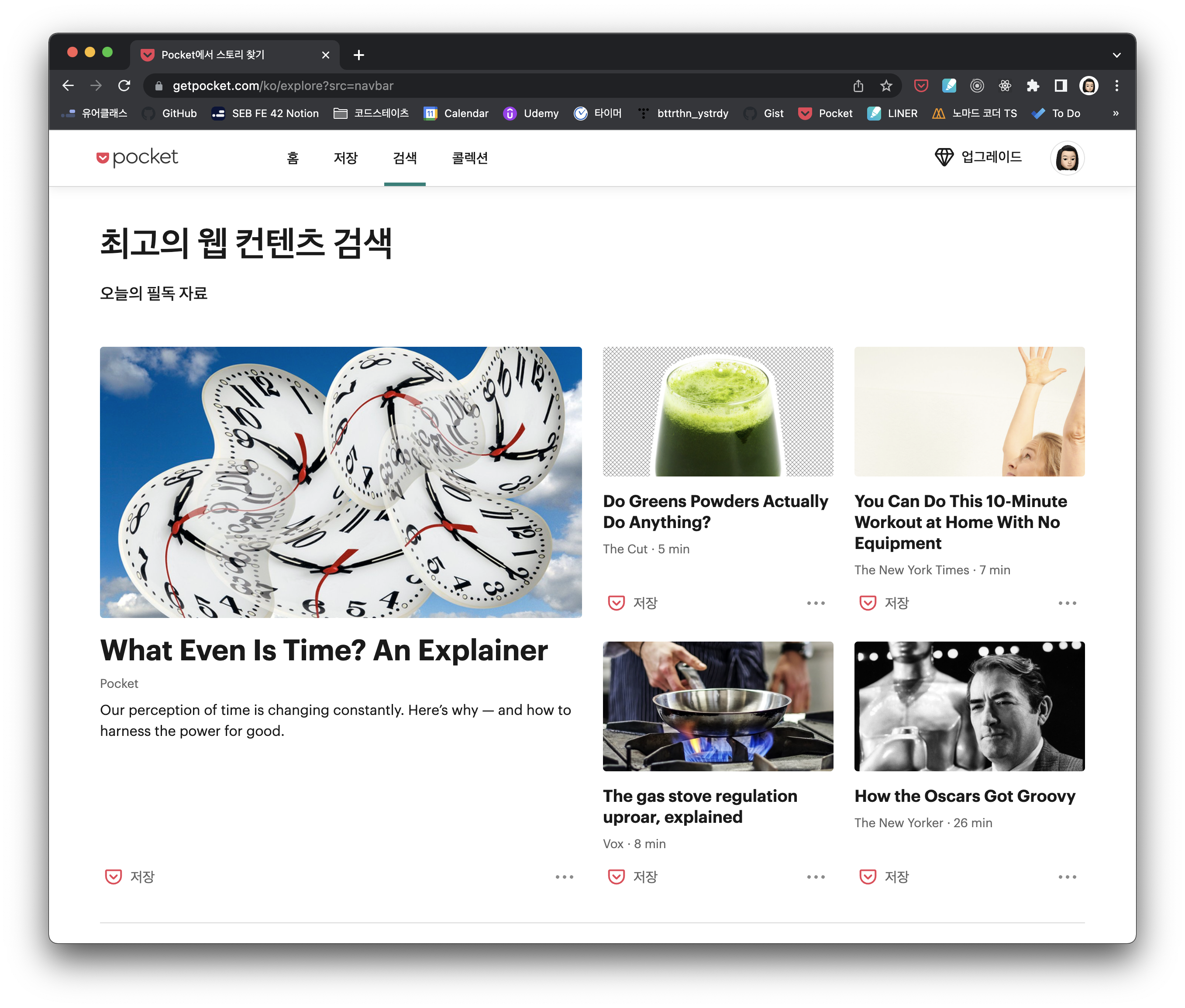Open the Calendar bookmark
This screenshot has width=1185, height=1008.
click(x=456, y=113)
